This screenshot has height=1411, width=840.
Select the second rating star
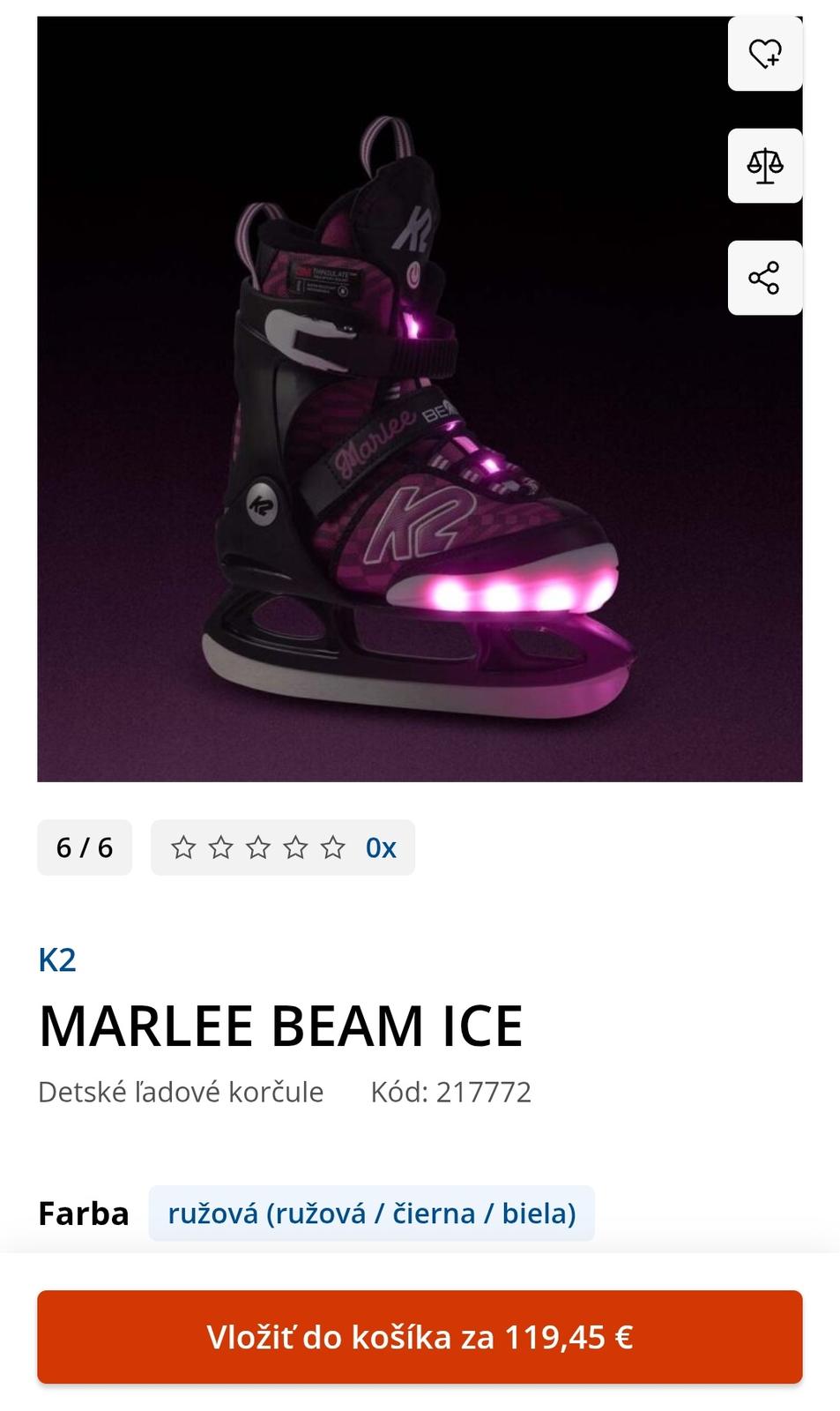point(221,847)
